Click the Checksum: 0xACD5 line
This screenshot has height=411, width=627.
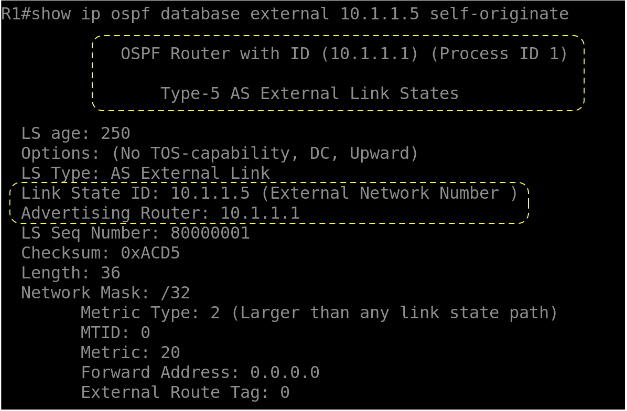[100, 253]
